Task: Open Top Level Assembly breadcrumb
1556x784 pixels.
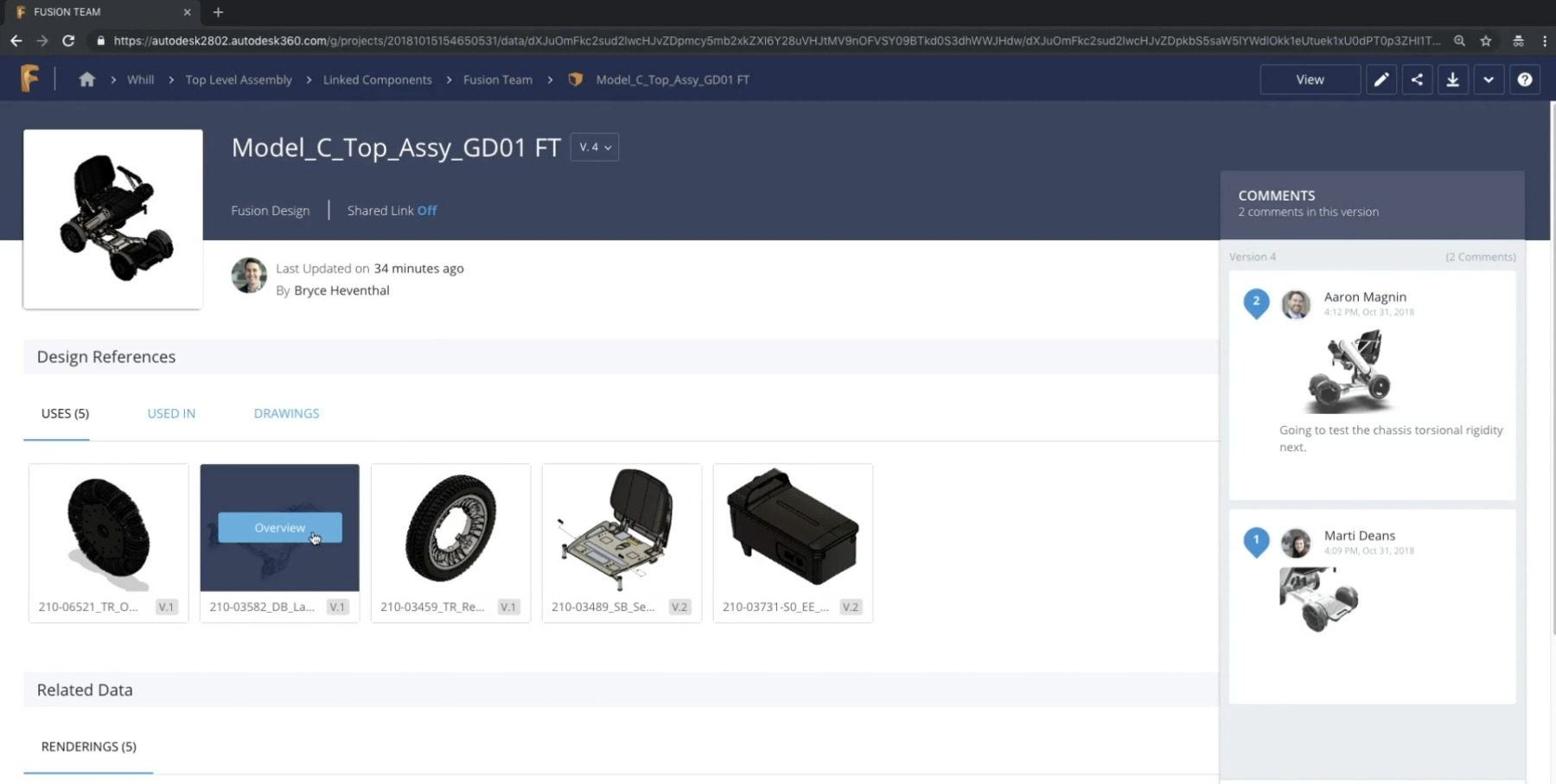Action: click(239, 80)
